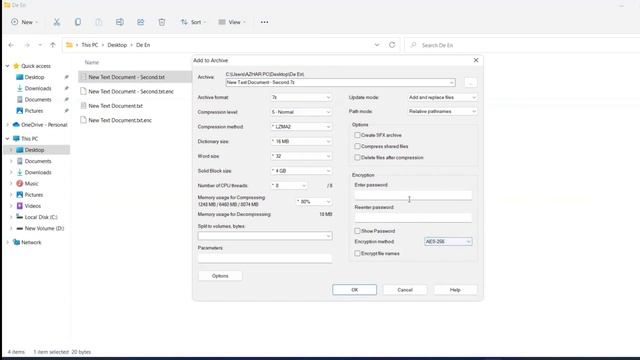
Task: Click the archive name field
Action: pos(340,82)
